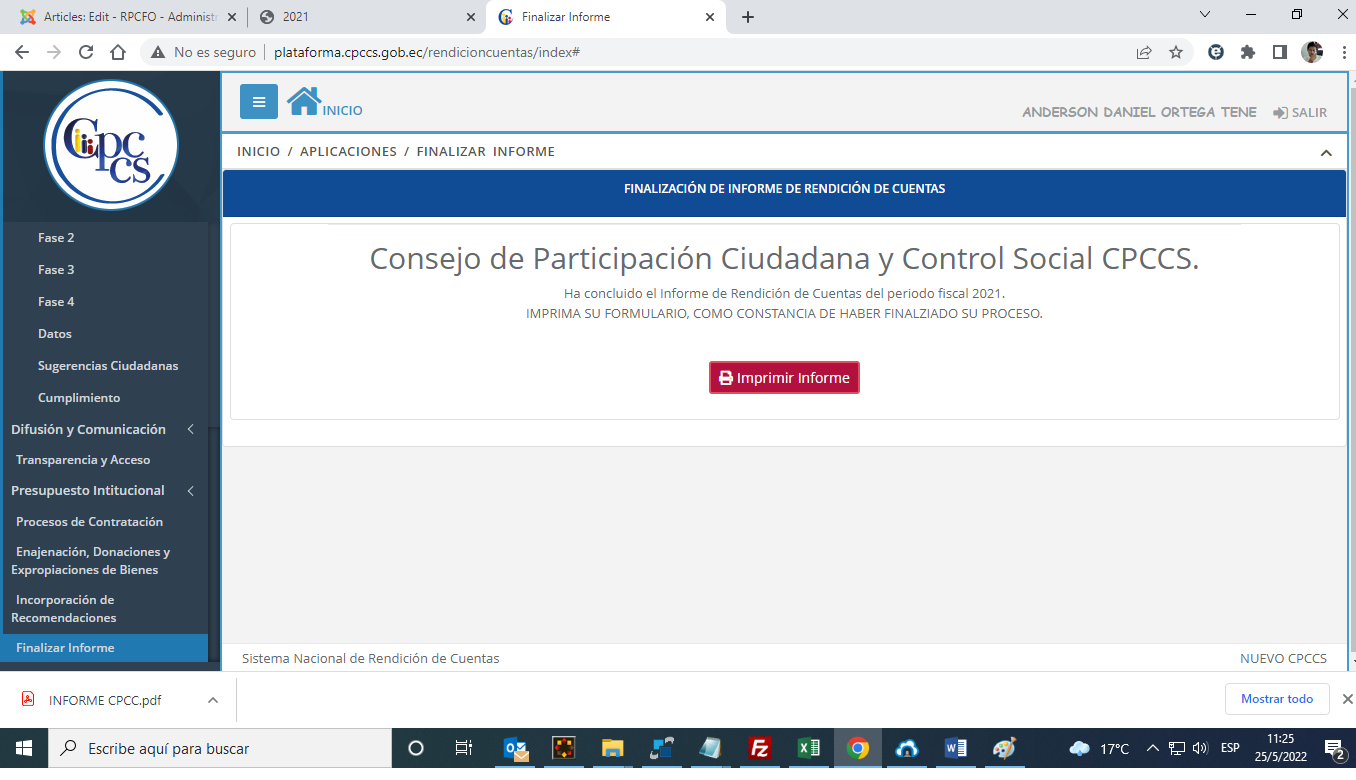Click the No es seguro warning
1356x780 pixels.
click(203, 52)
